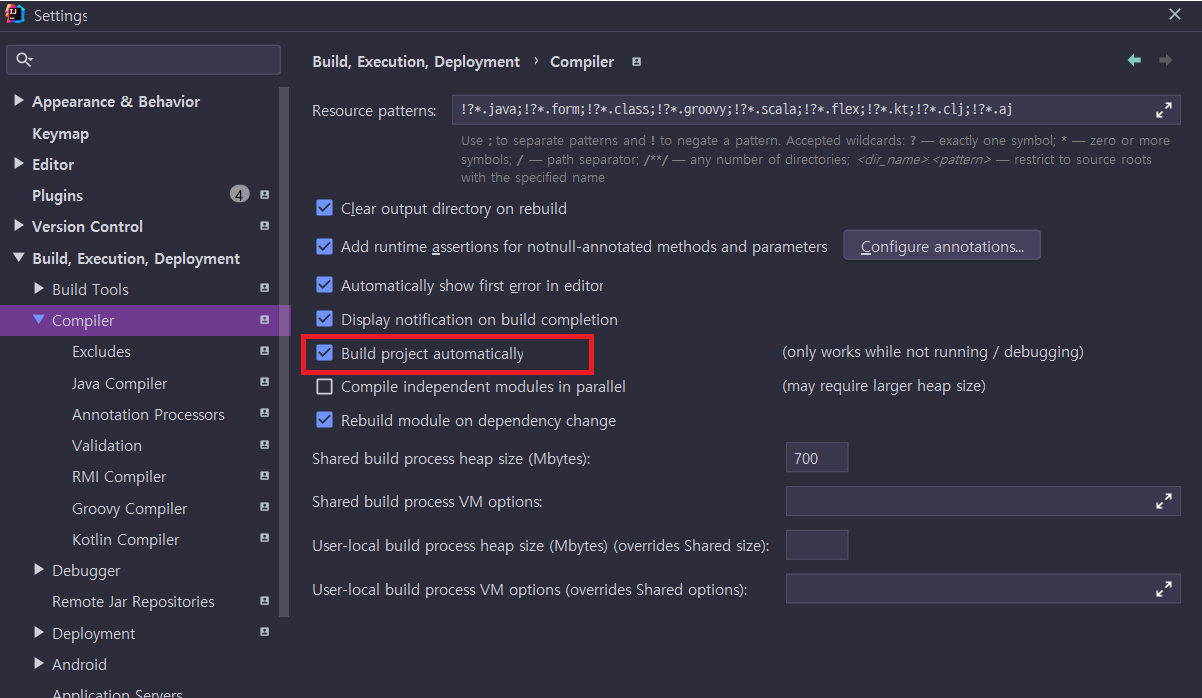Screen dimensions: 1202x698
Task: Enable Compile independent modules in parallel
Action: (324, 386)
